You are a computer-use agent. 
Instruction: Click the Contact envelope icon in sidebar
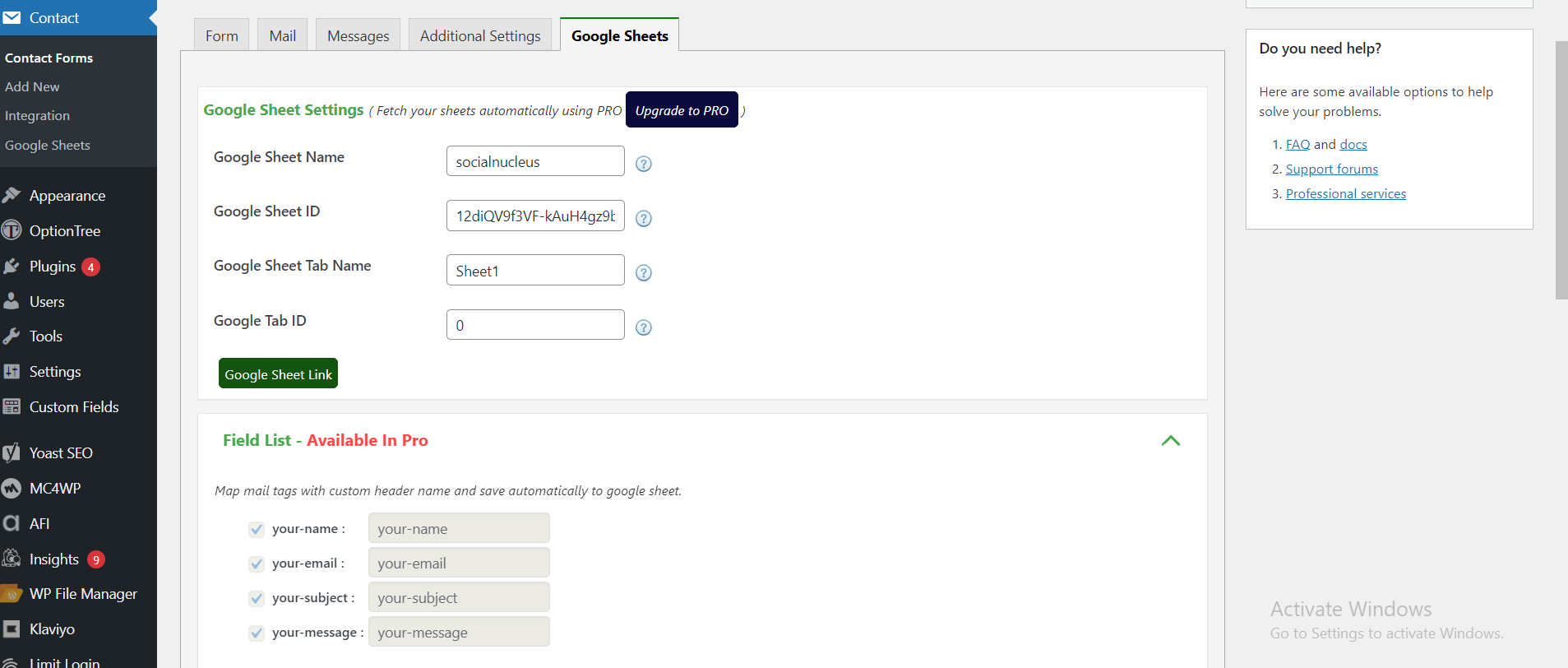[12, 17]
